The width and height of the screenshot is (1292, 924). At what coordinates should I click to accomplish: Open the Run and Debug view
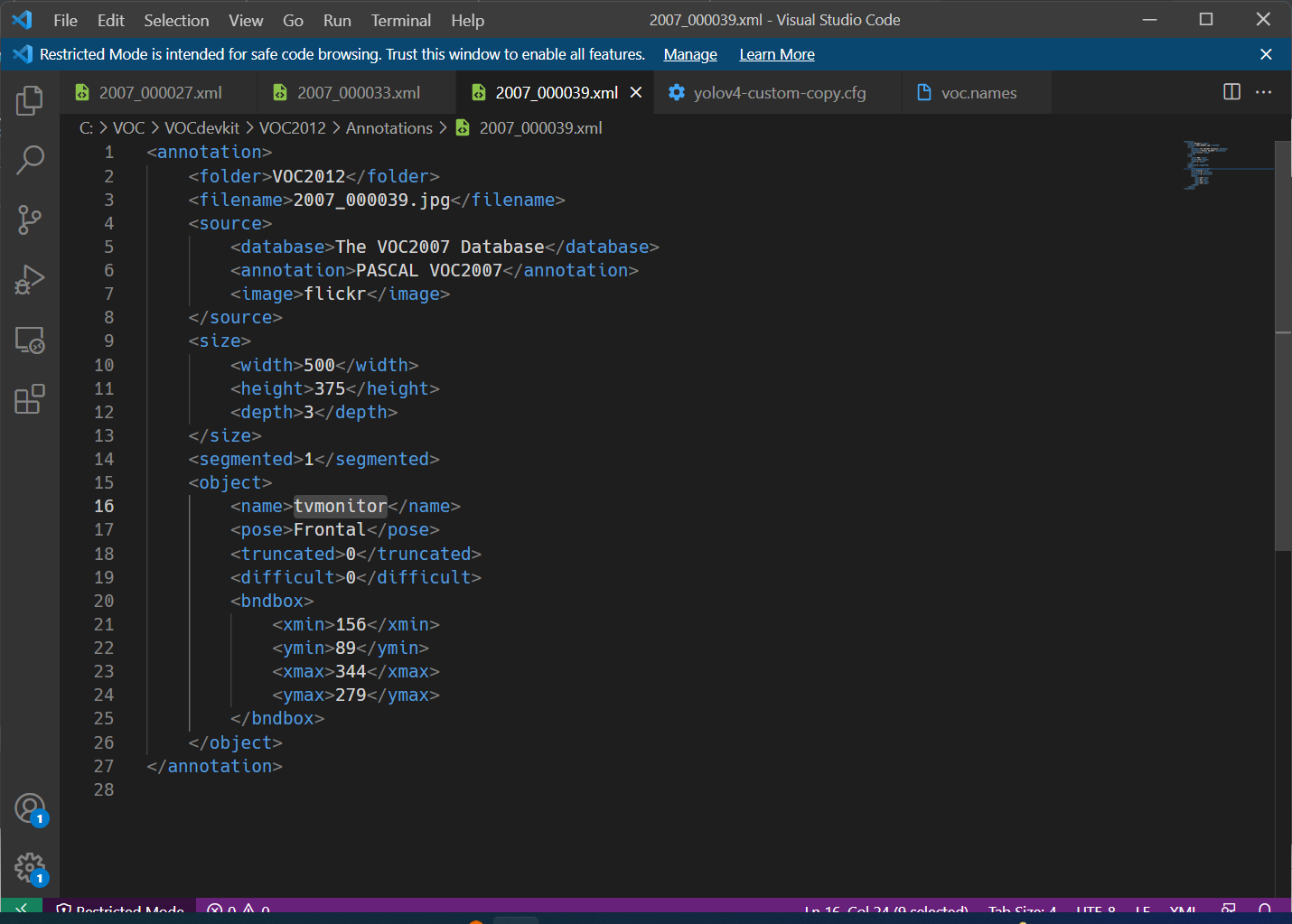point(30,279)
